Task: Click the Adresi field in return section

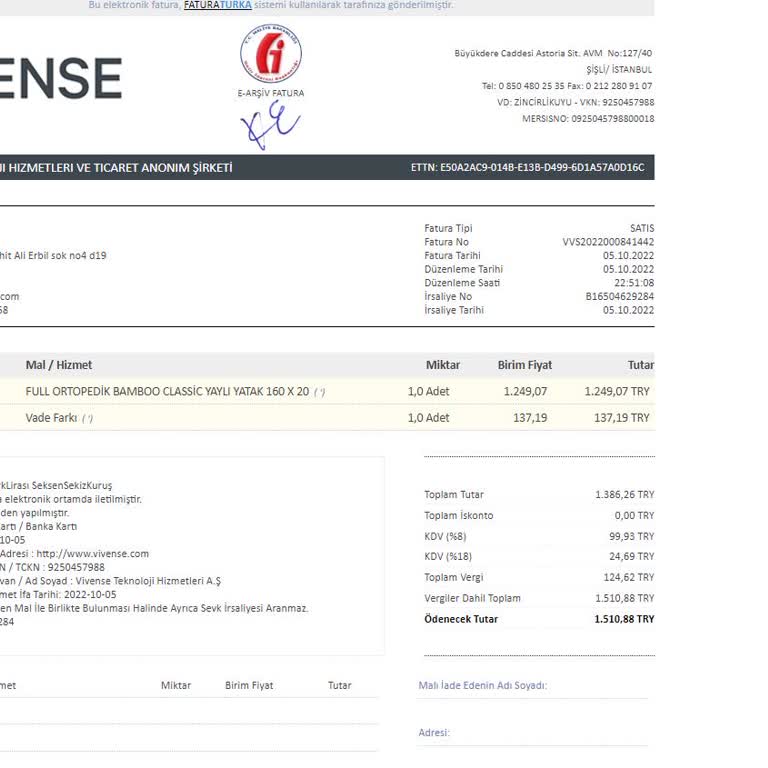Action: (533, 733)
